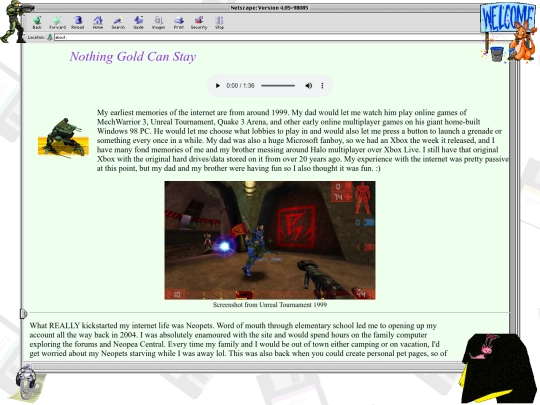Play the audio track
This screenshot has height=405, width=540.
tap(218, 86)
